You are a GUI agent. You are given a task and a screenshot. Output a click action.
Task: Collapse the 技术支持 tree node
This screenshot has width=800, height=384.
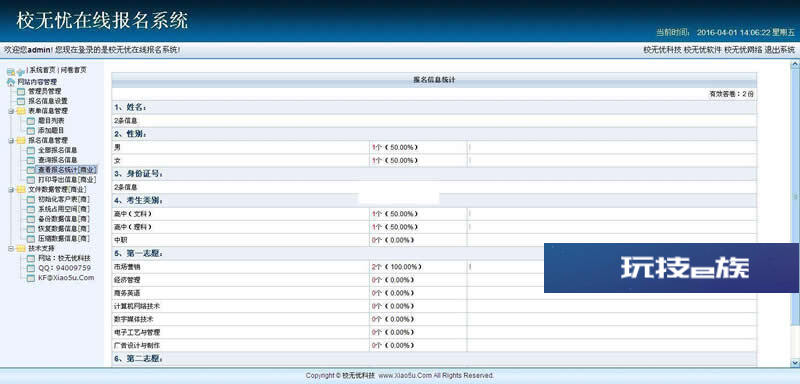11,248
